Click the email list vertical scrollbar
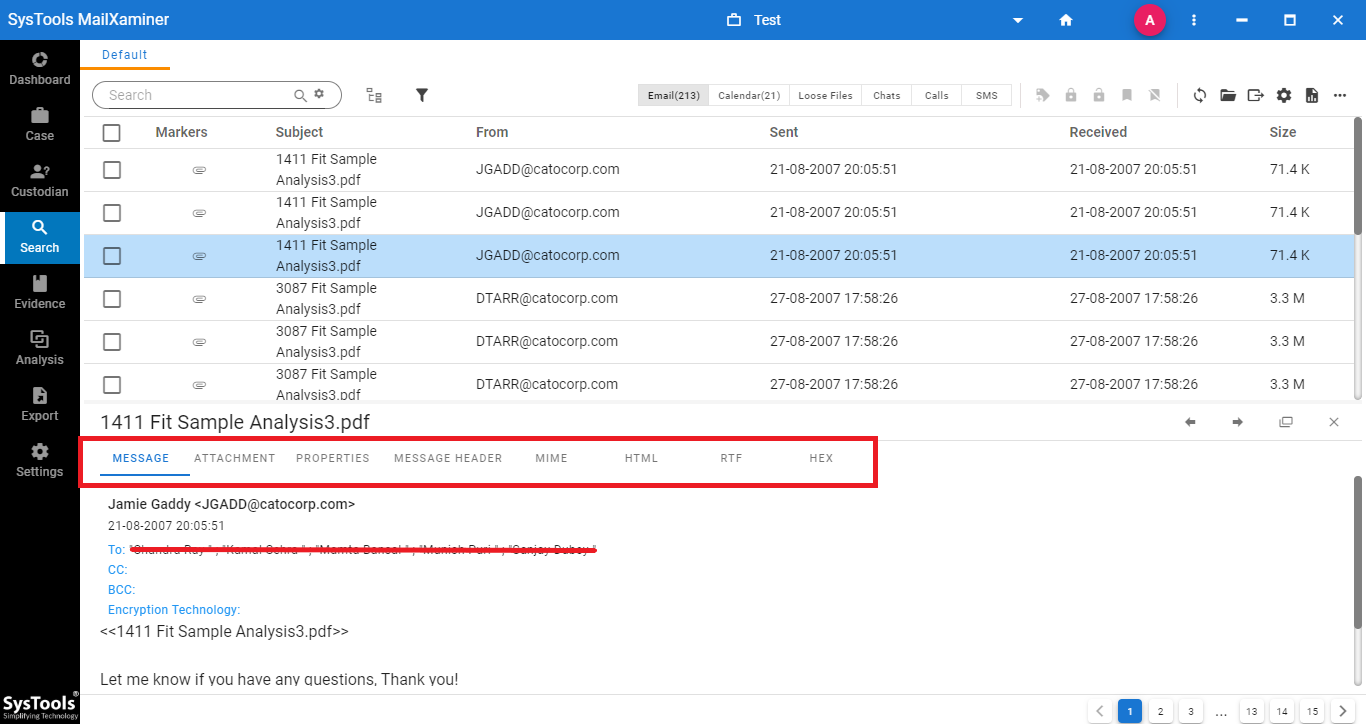The height and width of the screenshot is (724, 1366). [1358, 176]
